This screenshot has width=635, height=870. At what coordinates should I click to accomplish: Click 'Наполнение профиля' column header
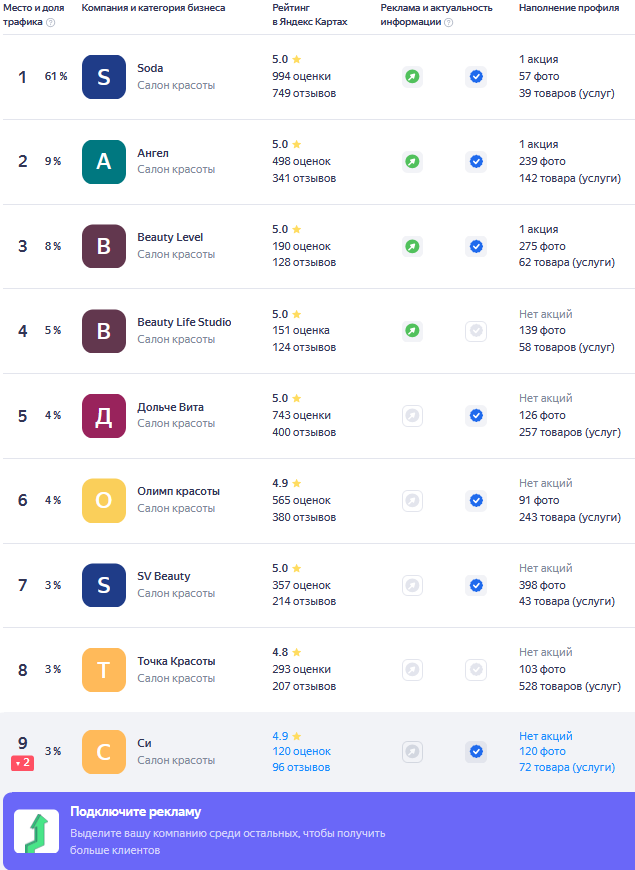coord(569,8)
